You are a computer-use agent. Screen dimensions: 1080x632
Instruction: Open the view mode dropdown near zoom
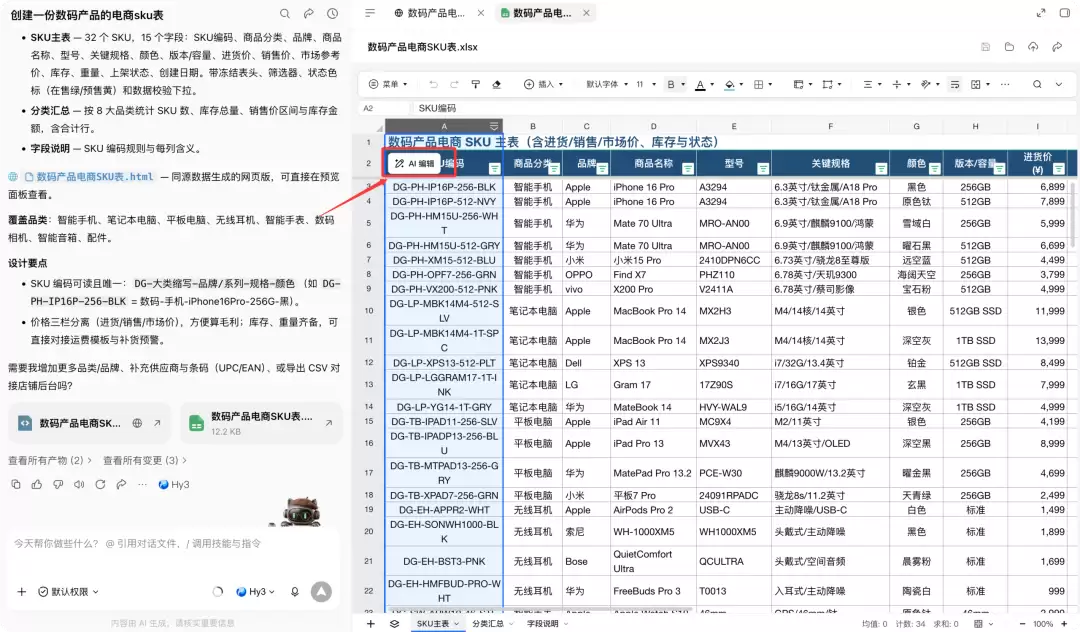tap(982, 624)
